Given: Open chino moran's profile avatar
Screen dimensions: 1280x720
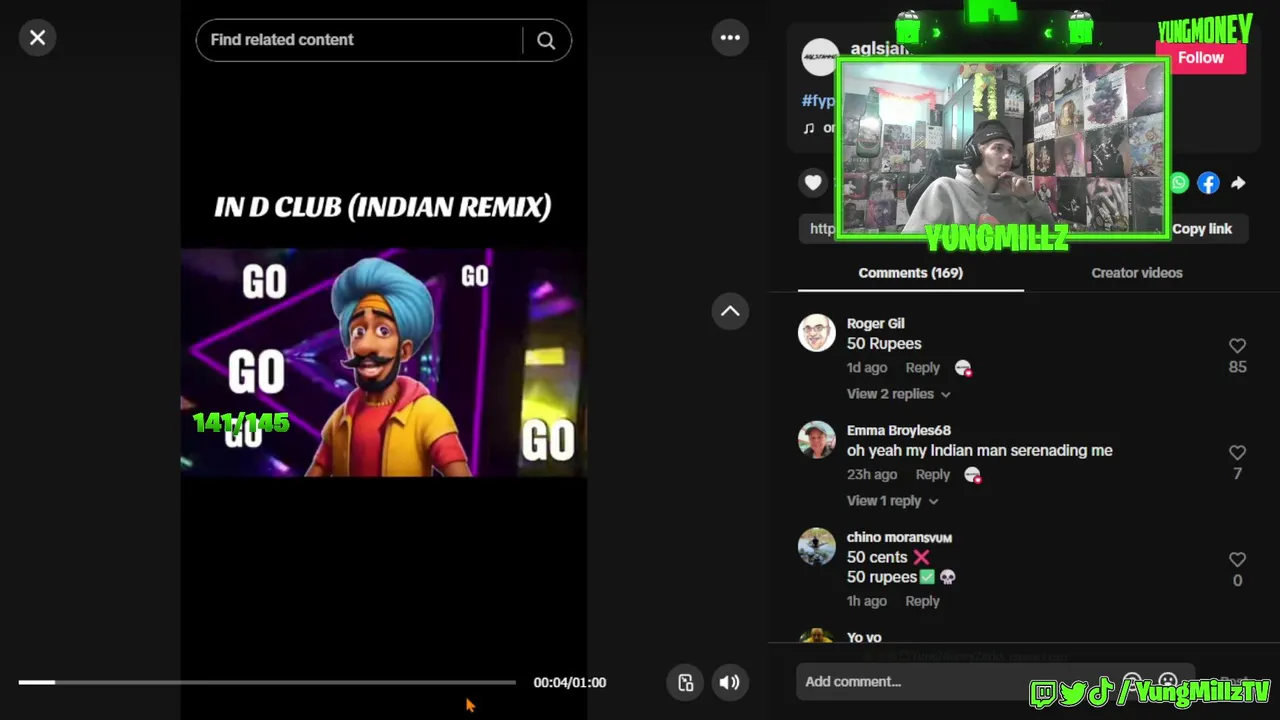Looking at the screenshot, I should [x=816, y=547].
